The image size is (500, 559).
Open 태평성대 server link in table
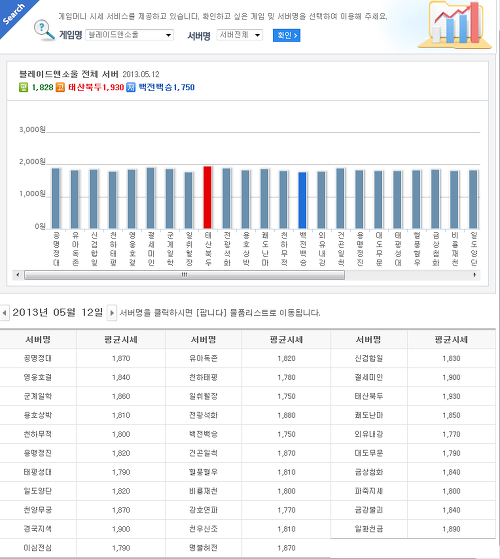[x=38, y=472]
